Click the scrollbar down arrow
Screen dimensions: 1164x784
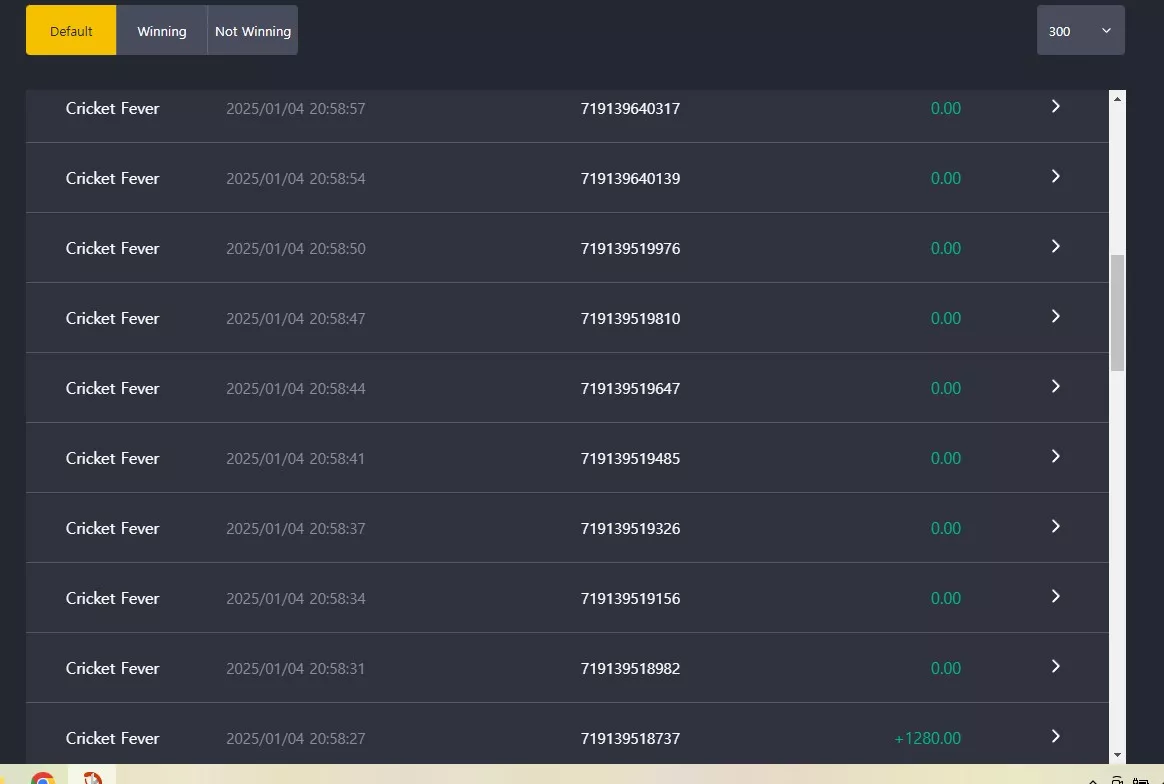[1117, 755]
